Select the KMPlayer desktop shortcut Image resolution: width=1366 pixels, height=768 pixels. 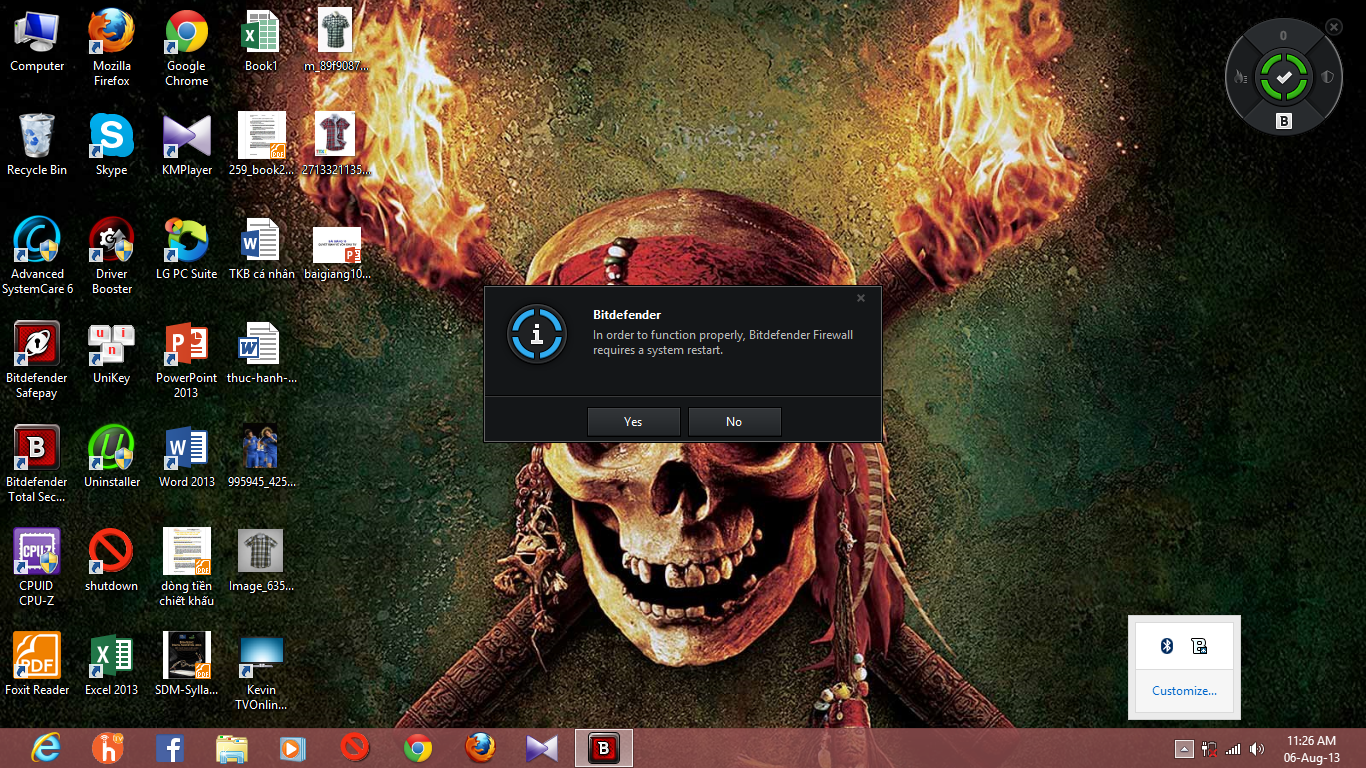tap(187, 145)
